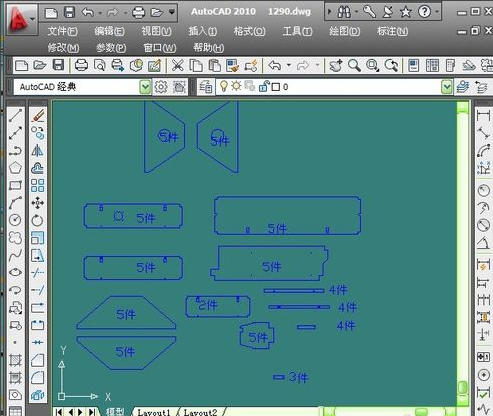The height and width of the screenshot is (416, 493).
Task: Select the Rectangle draw tool
Action: 15,185
